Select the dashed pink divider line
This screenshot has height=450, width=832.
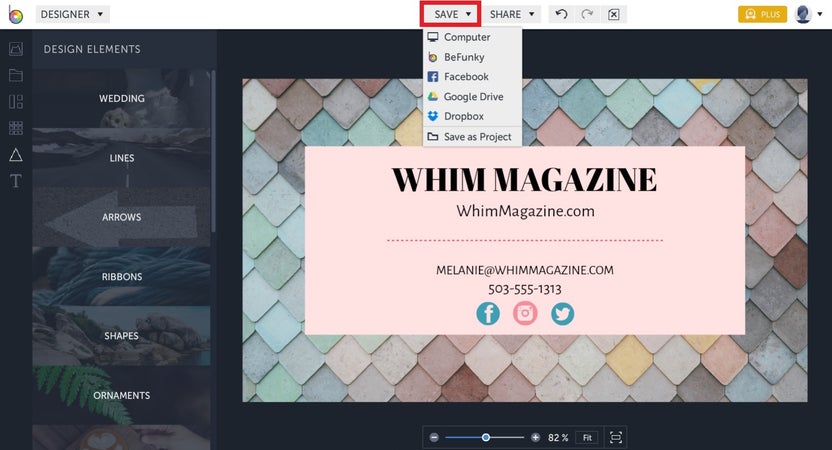pyautogui.click(x=525, y=240)
